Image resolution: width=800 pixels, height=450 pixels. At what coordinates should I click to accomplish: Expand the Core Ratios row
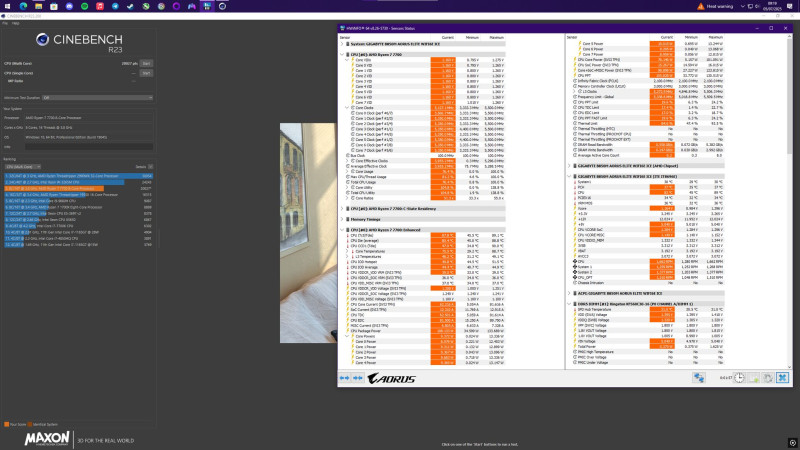tap(347, 198)
